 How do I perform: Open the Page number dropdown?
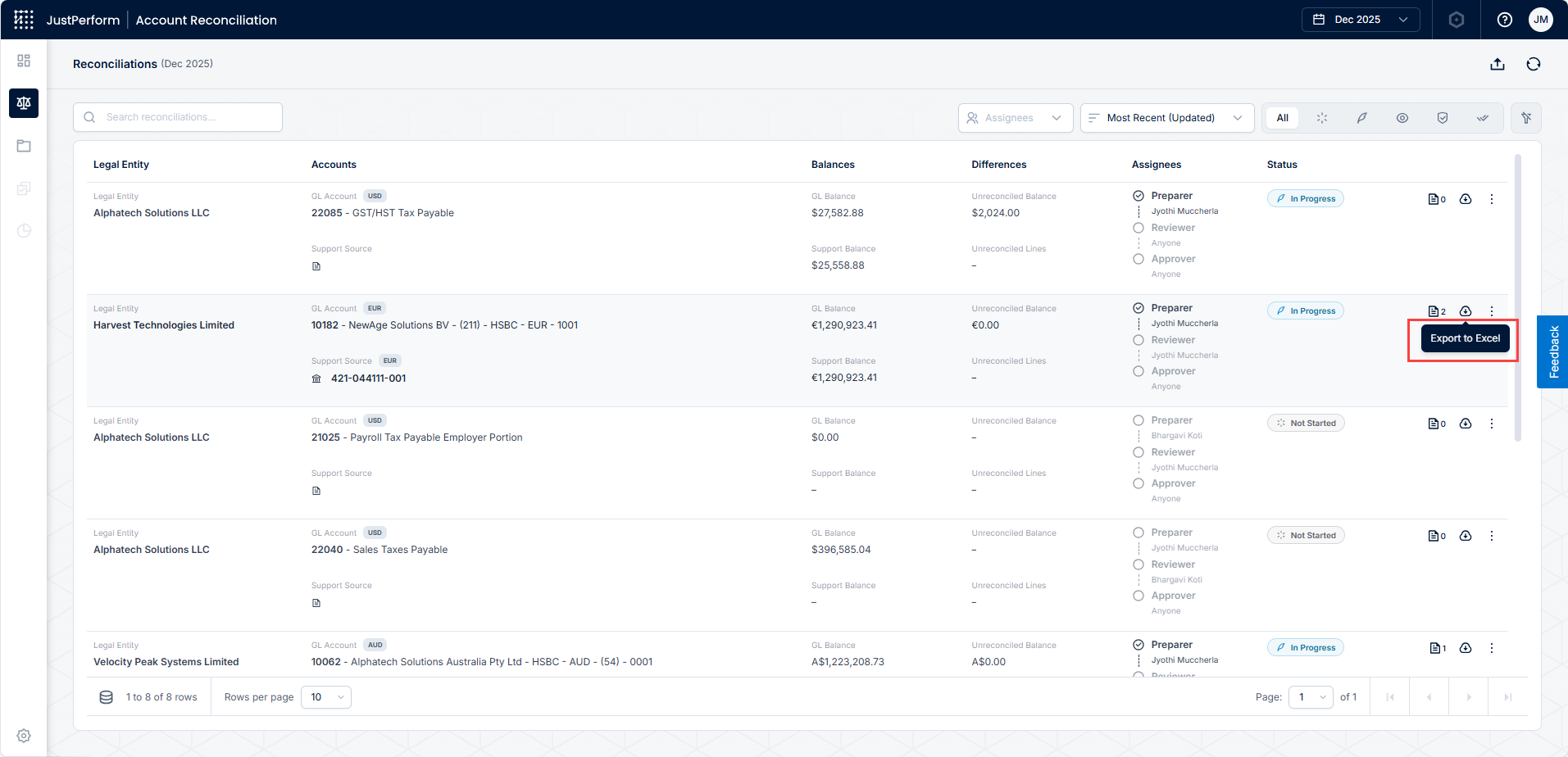[1311, 697]
